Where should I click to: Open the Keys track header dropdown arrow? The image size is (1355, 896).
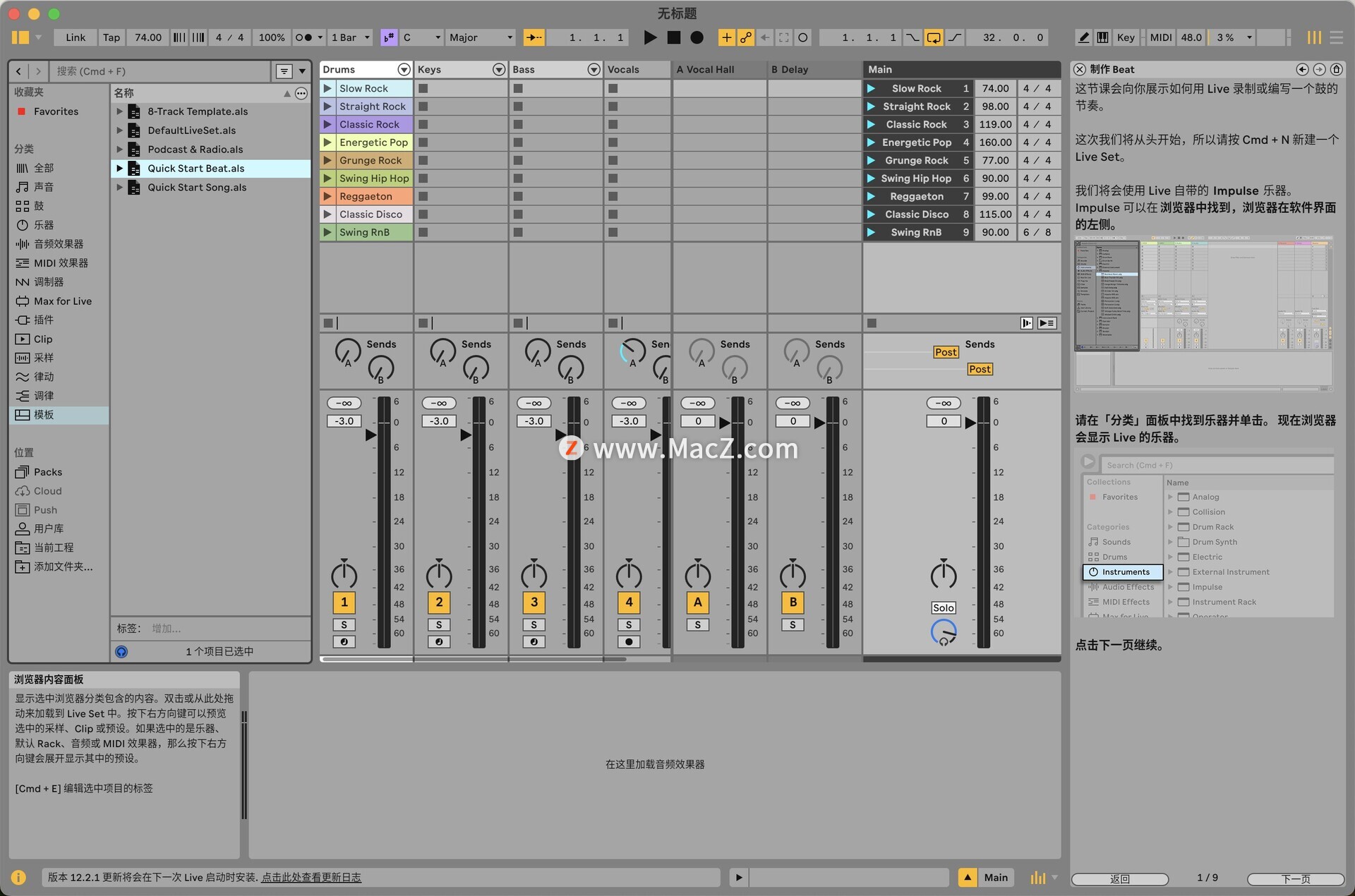coord(499,69)
